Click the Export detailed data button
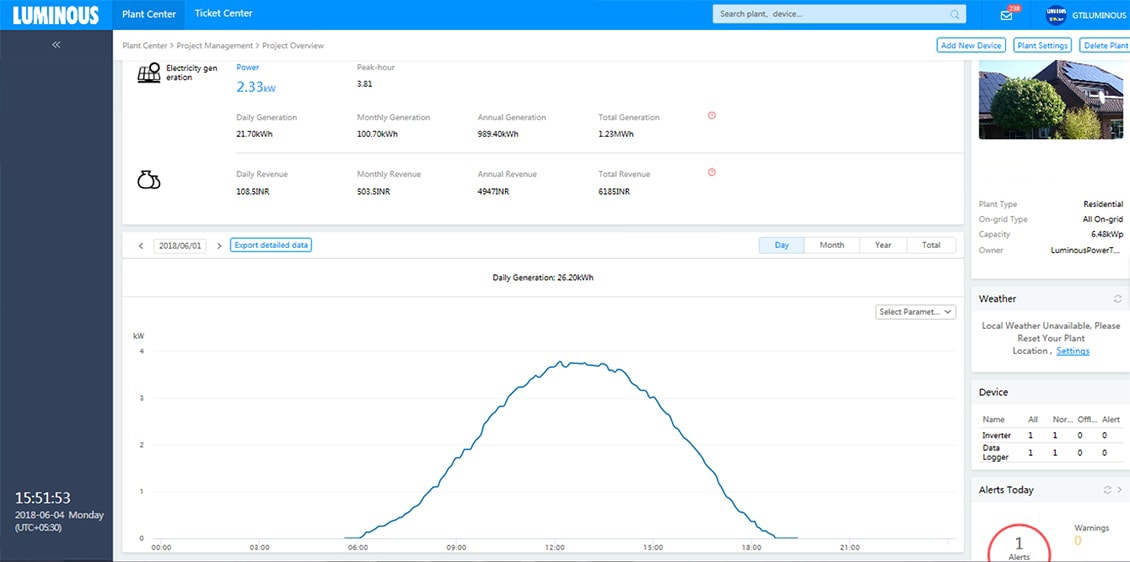1130x562 pixels. click(271, 245)
